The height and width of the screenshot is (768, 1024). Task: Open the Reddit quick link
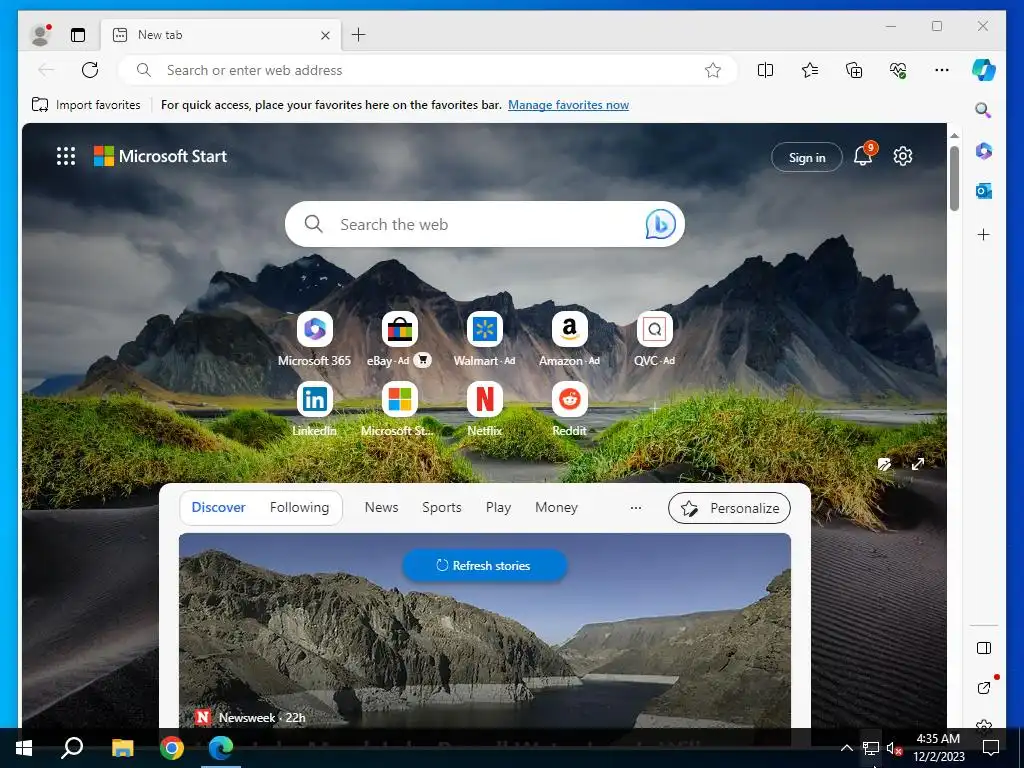click(569, 409)
